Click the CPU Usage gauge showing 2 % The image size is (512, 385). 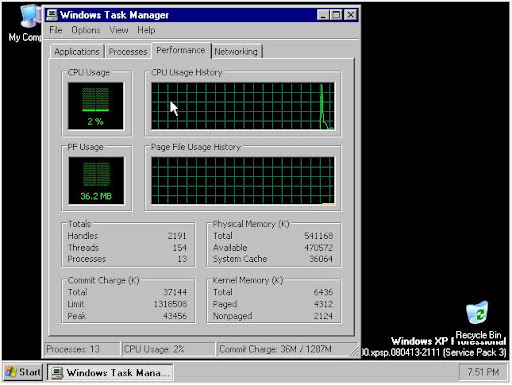96,106
